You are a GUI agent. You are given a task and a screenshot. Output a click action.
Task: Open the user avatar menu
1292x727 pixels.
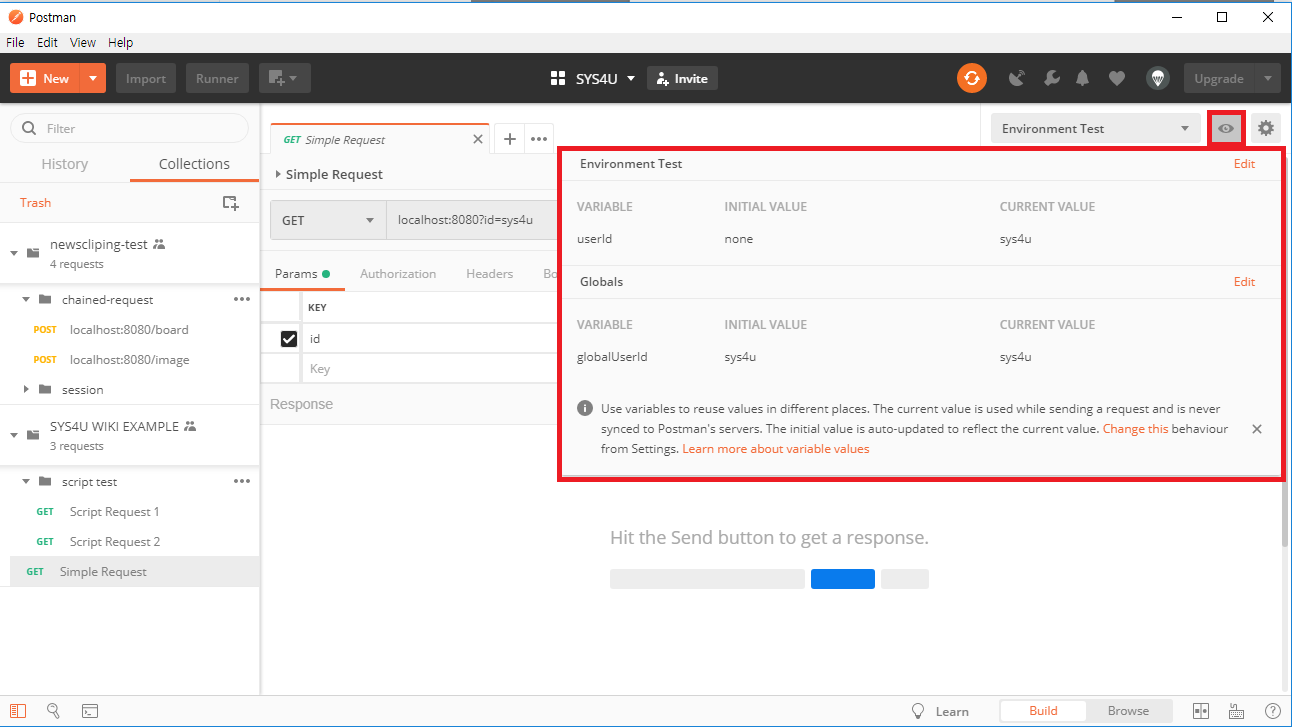1157,78
